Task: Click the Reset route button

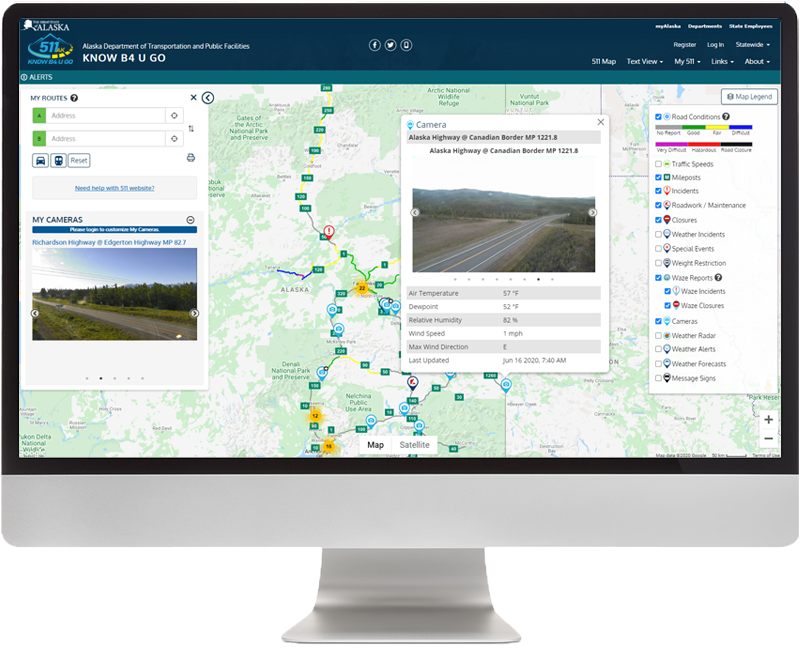Action: pyautogui.click(x=79, y=160)
